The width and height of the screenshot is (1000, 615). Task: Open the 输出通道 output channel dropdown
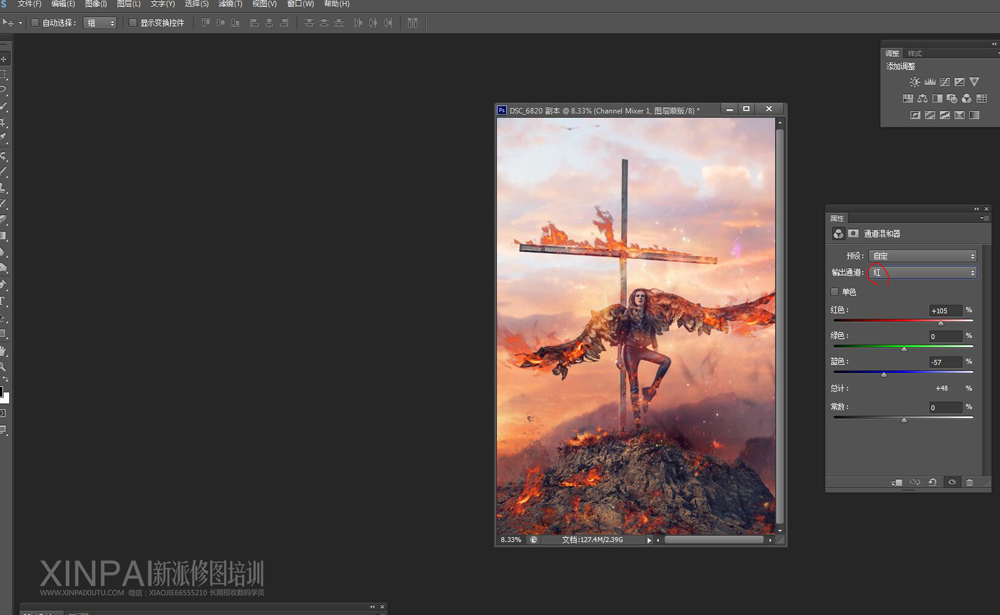click(x=923, y=272)
